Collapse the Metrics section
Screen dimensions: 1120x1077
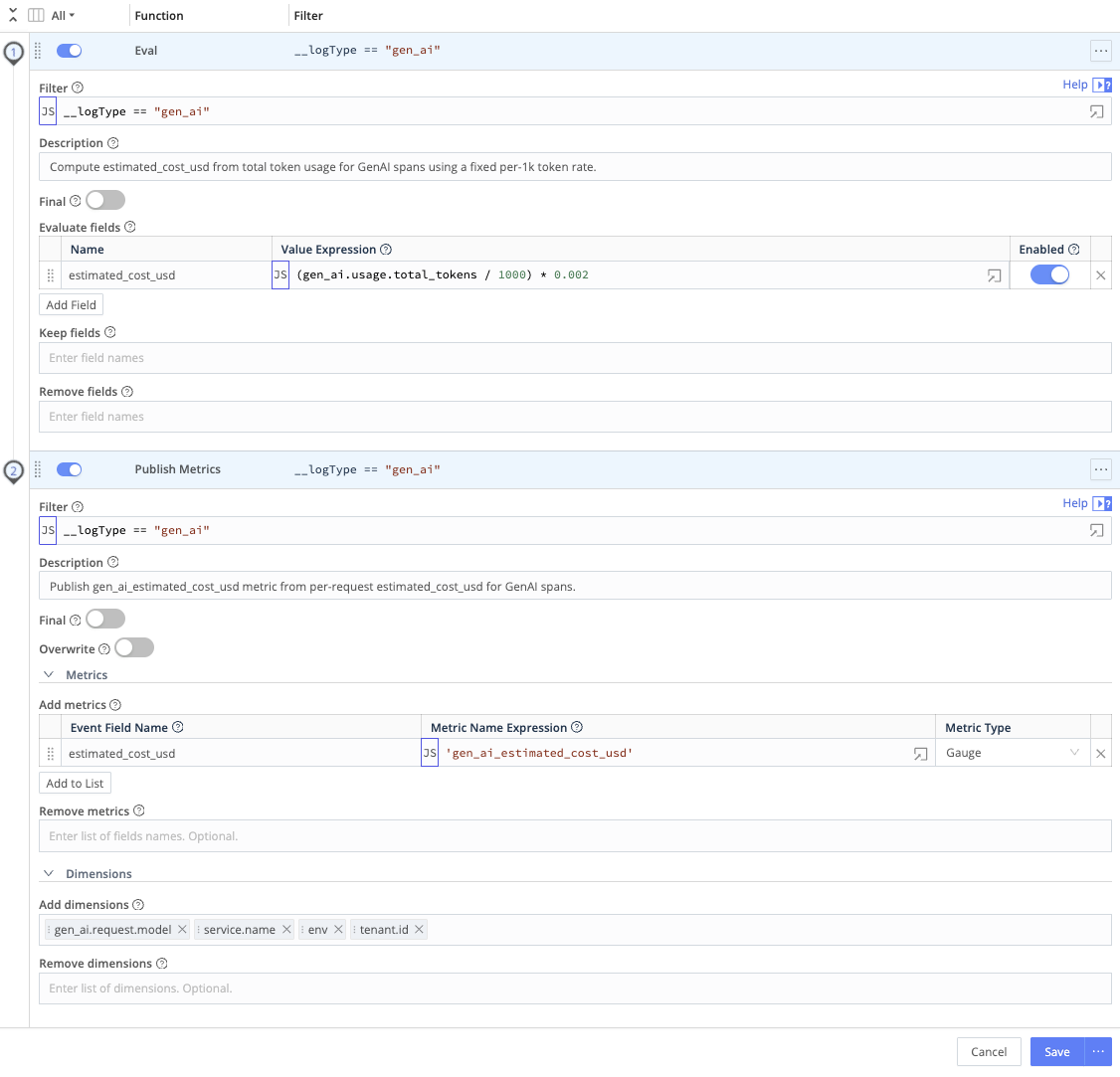click(x=48, y=674)
